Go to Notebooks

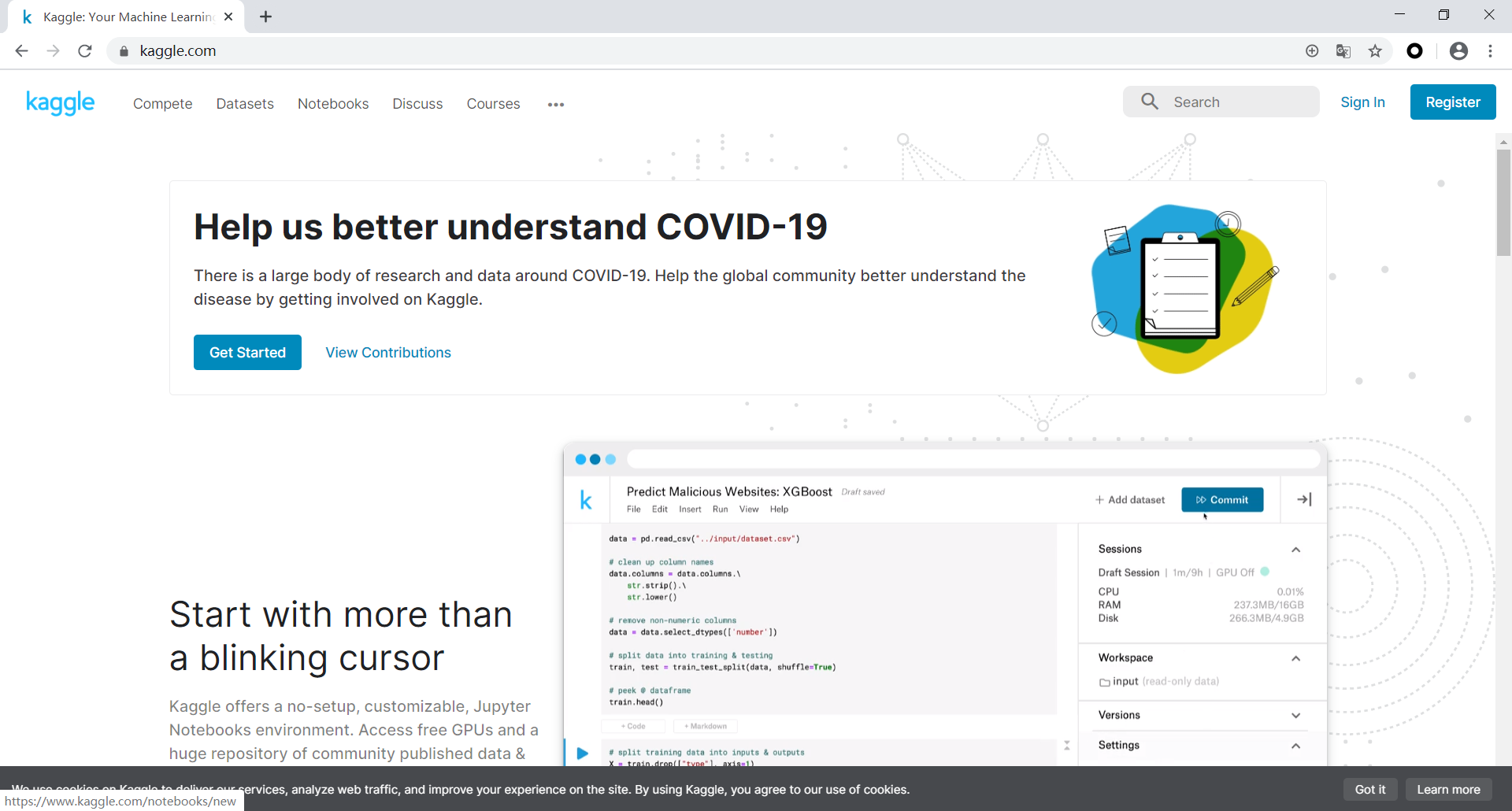(x=333, y=104)
